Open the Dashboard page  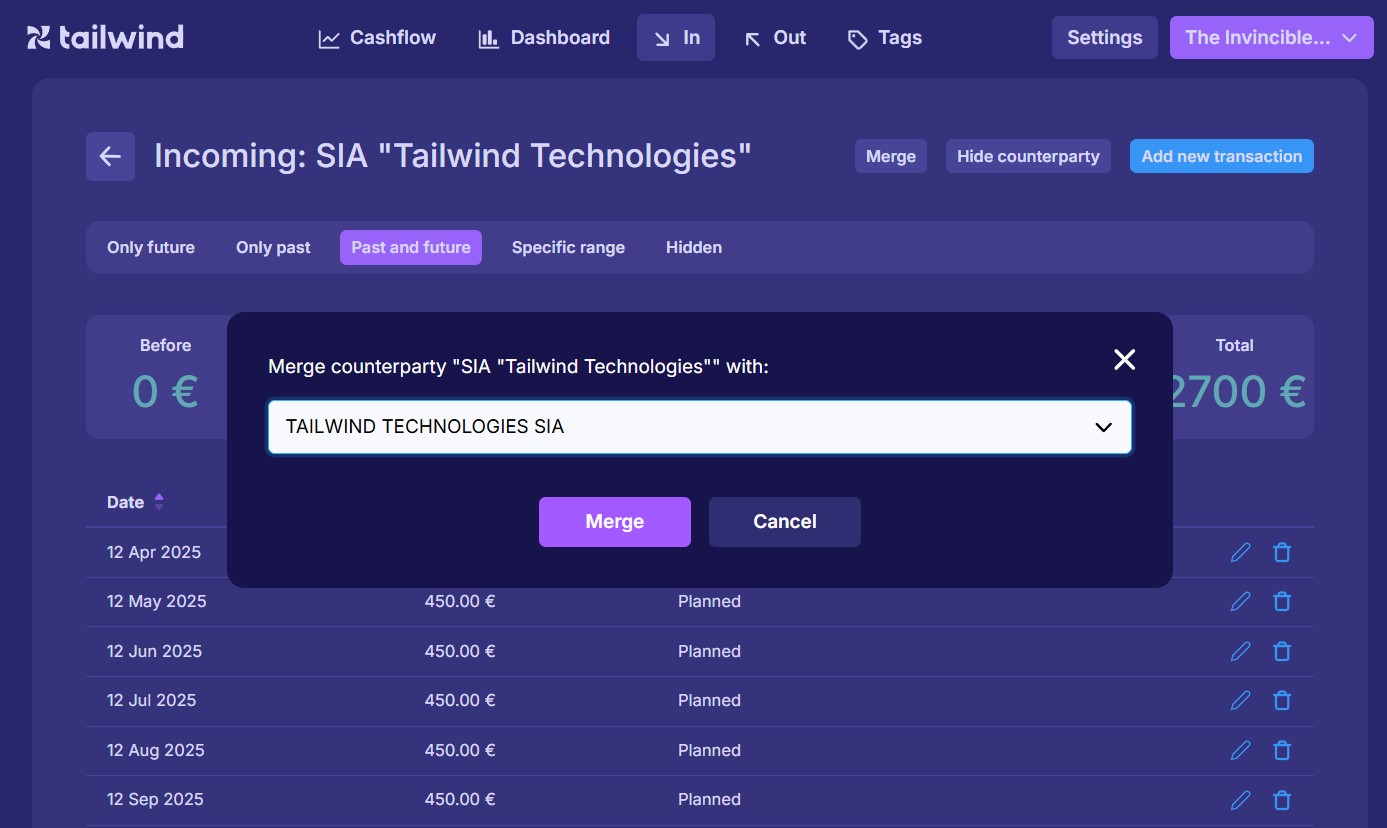pos(544,38)
